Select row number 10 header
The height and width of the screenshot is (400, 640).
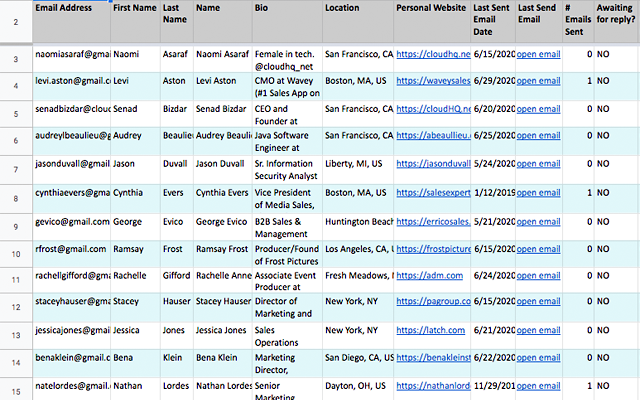16,254
